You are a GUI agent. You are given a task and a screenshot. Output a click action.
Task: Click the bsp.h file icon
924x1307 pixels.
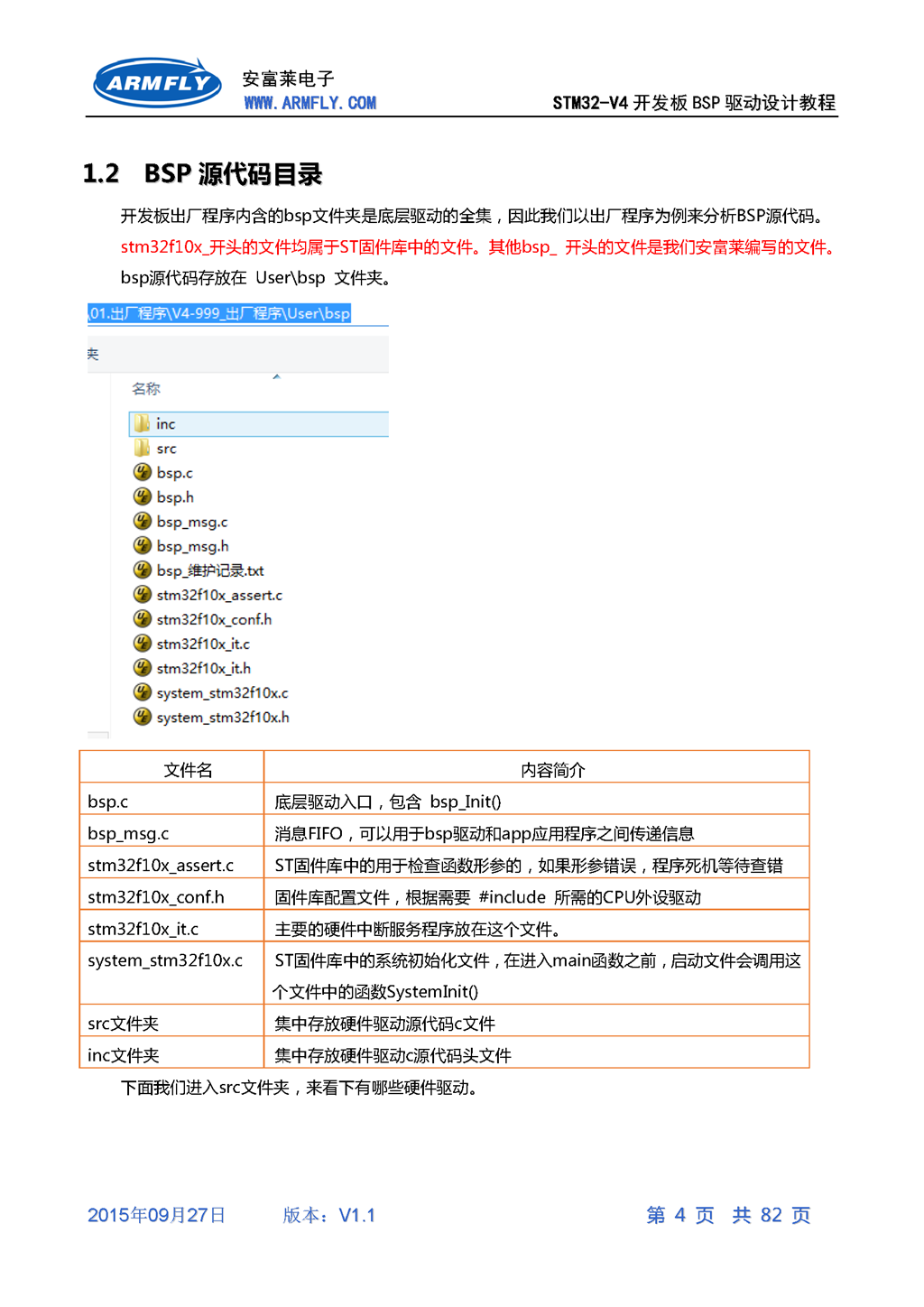(x=142, y=496)
